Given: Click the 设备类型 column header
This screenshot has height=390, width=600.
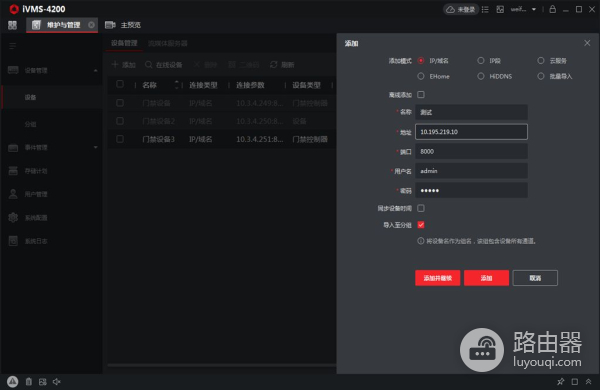Looking at the screenshot, I should (306, 85).
